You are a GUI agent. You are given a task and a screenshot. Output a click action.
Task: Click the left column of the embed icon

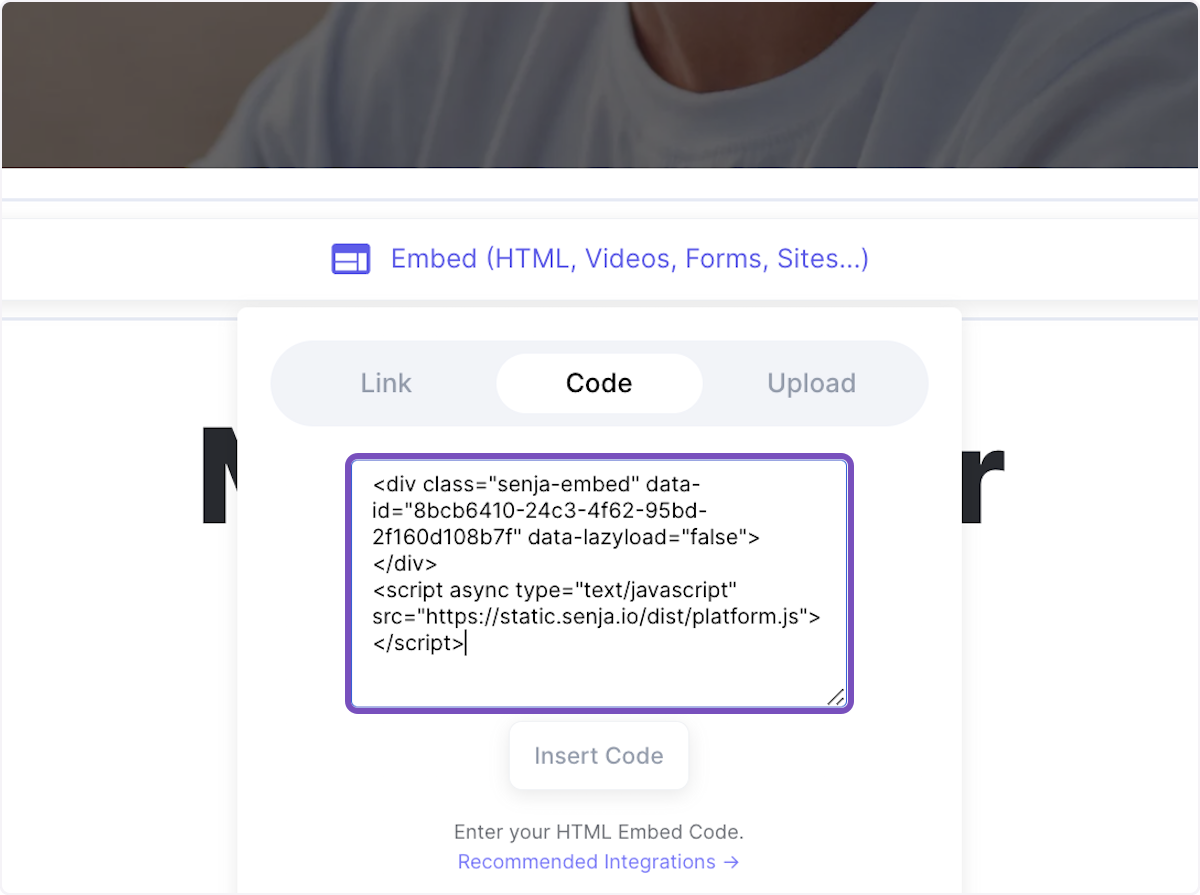[x=344, y=258]
